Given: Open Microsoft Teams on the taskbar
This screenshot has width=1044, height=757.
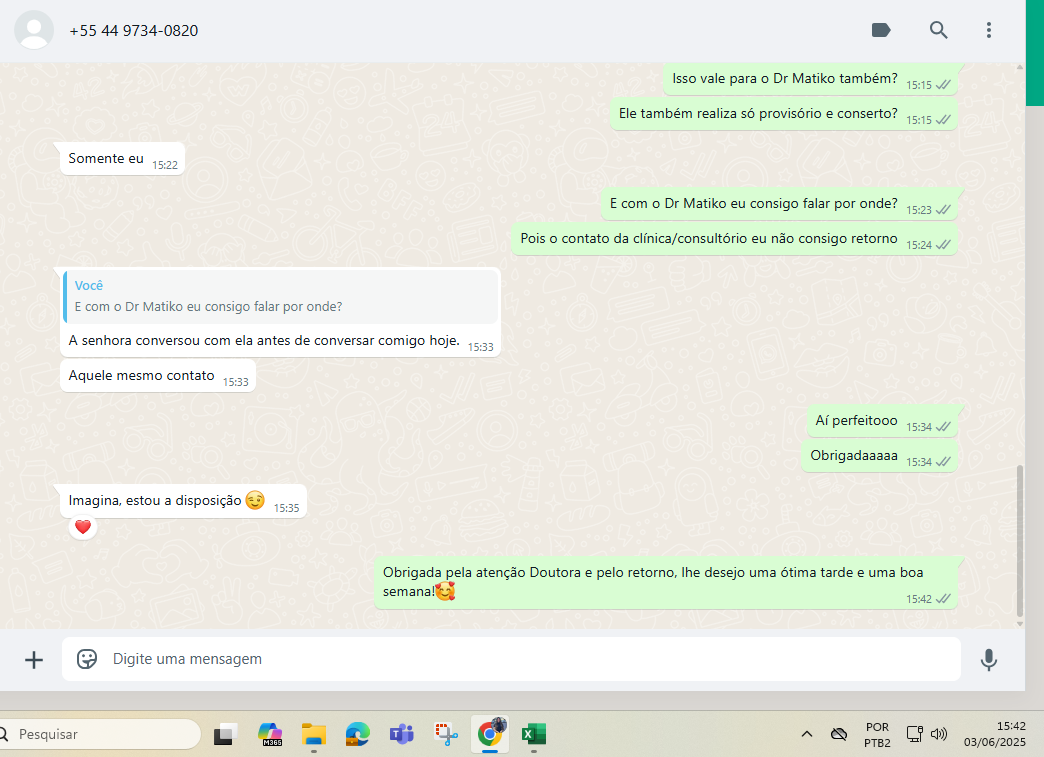Looking at the screenshot, I should pyautogui.click(x=401, y=734).
